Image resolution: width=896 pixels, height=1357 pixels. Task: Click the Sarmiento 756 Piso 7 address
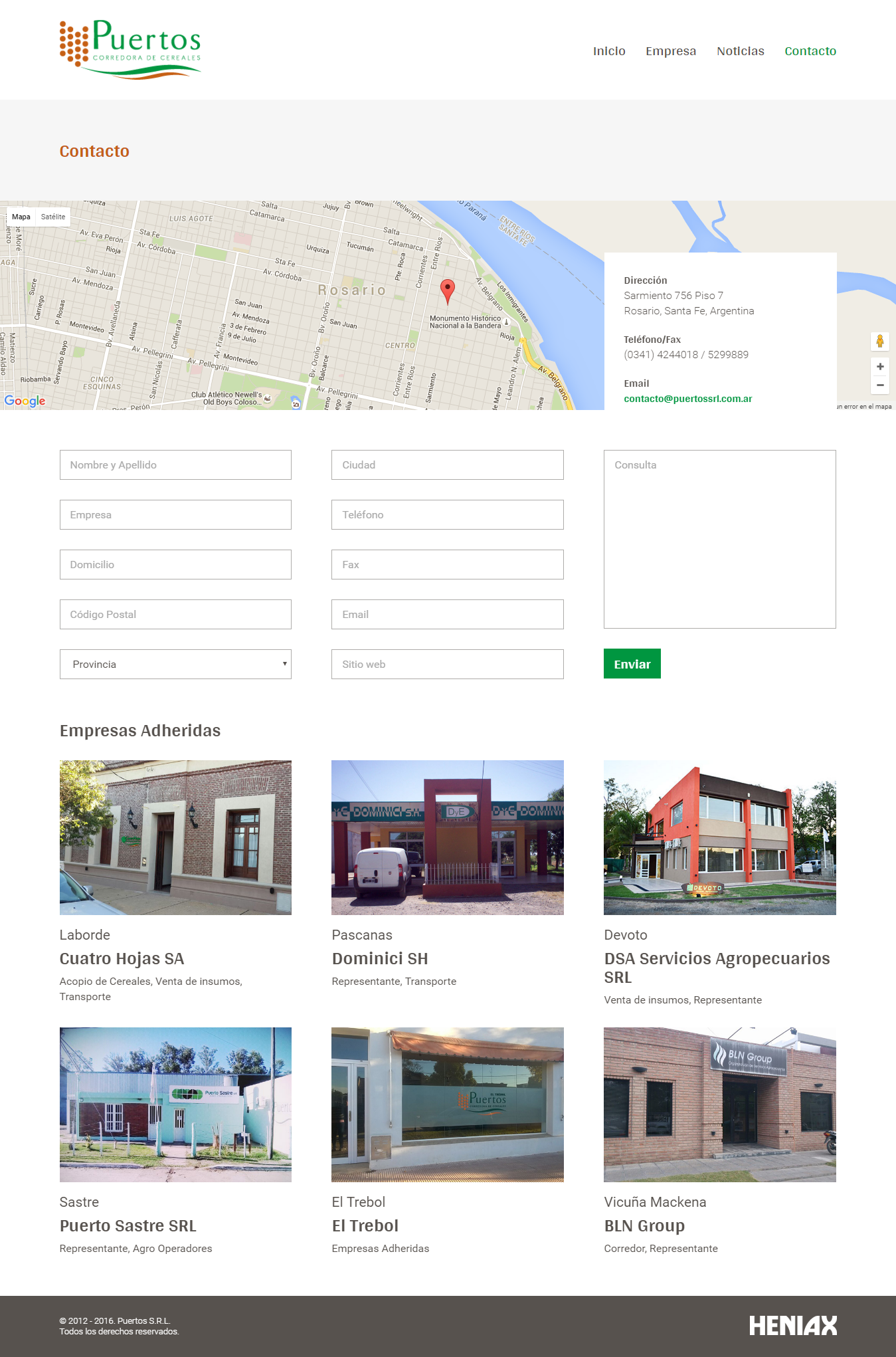point(673,296)
